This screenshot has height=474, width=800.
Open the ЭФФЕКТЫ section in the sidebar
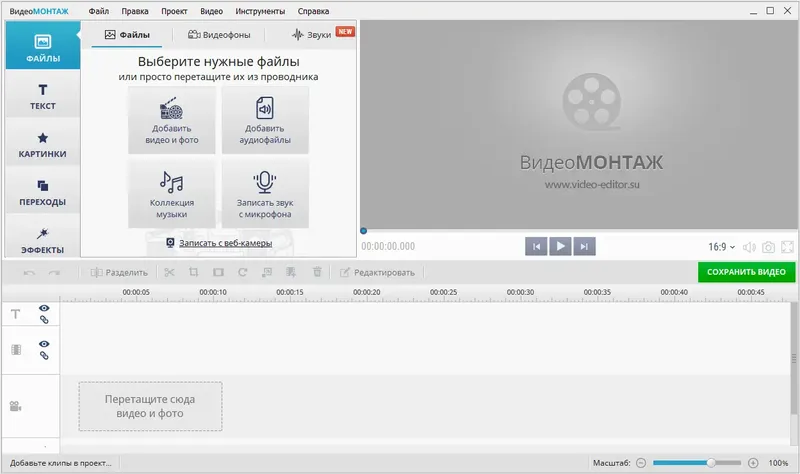(x=43, y=240)
